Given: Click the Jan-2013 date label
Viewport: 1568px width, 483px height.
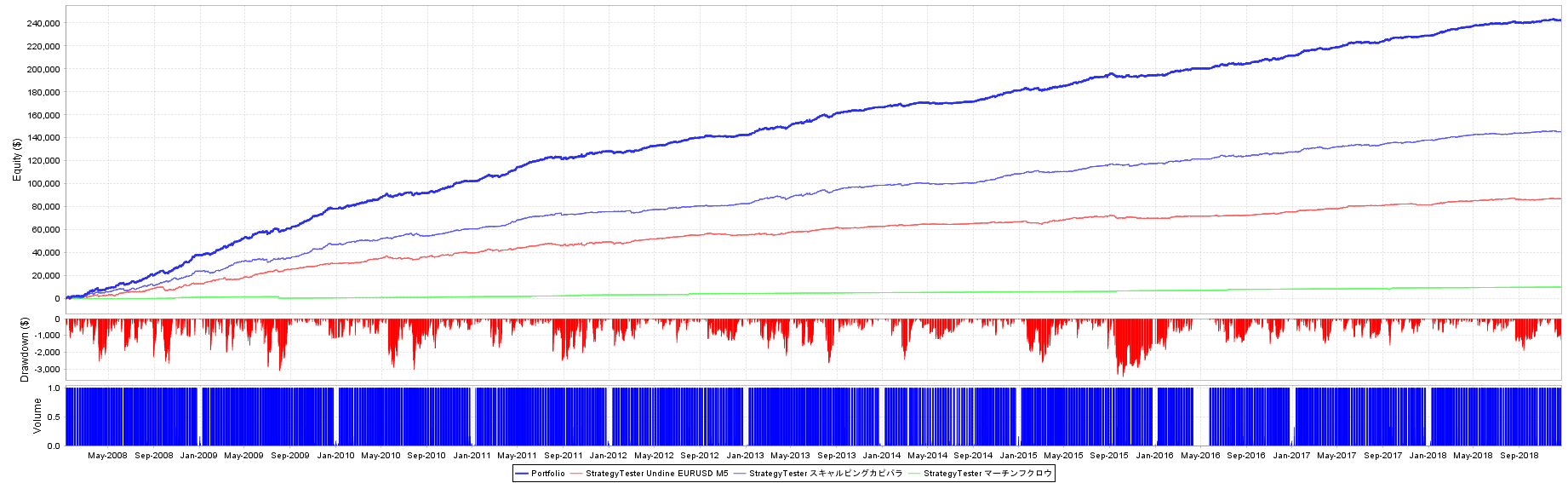Looking at the screenshot, I should [x=745, y=455].
